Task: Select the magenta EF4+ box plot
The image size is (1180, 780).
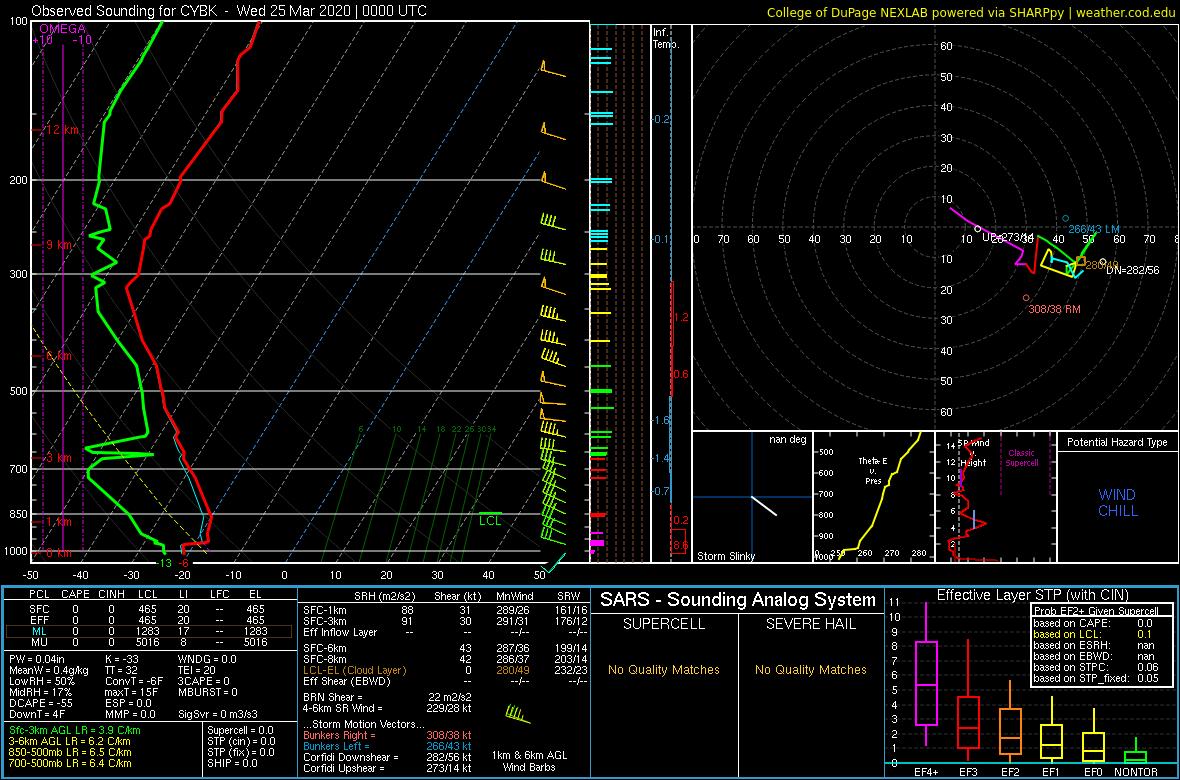Action: click(x=926, y=683)
